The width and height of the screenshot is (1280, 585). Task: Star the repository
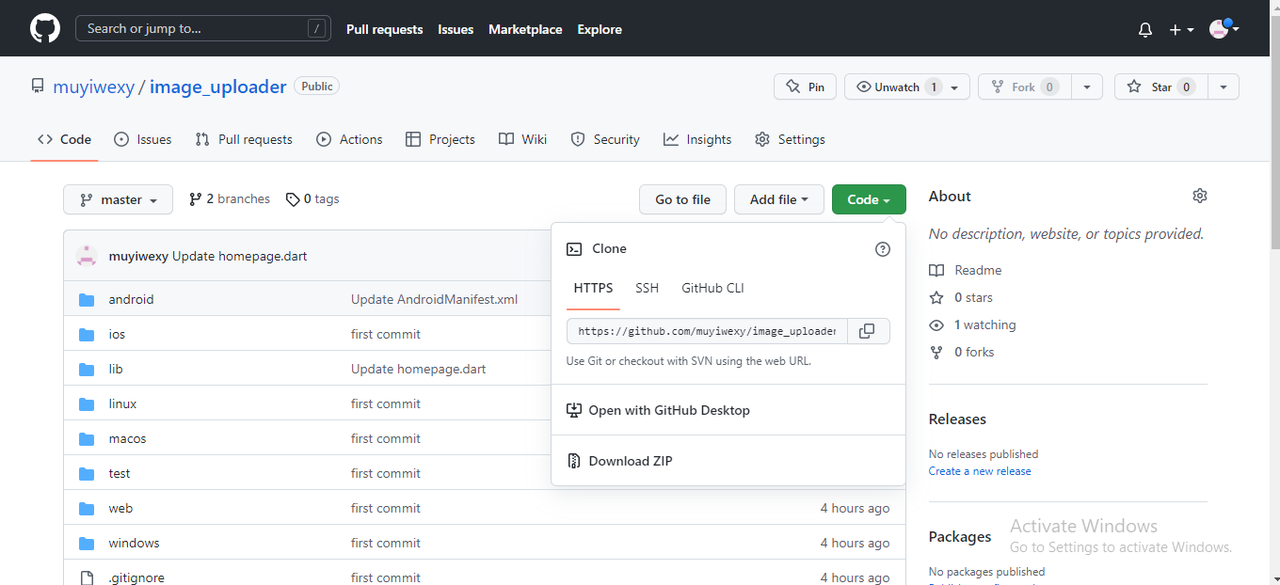coord(1160,87)
